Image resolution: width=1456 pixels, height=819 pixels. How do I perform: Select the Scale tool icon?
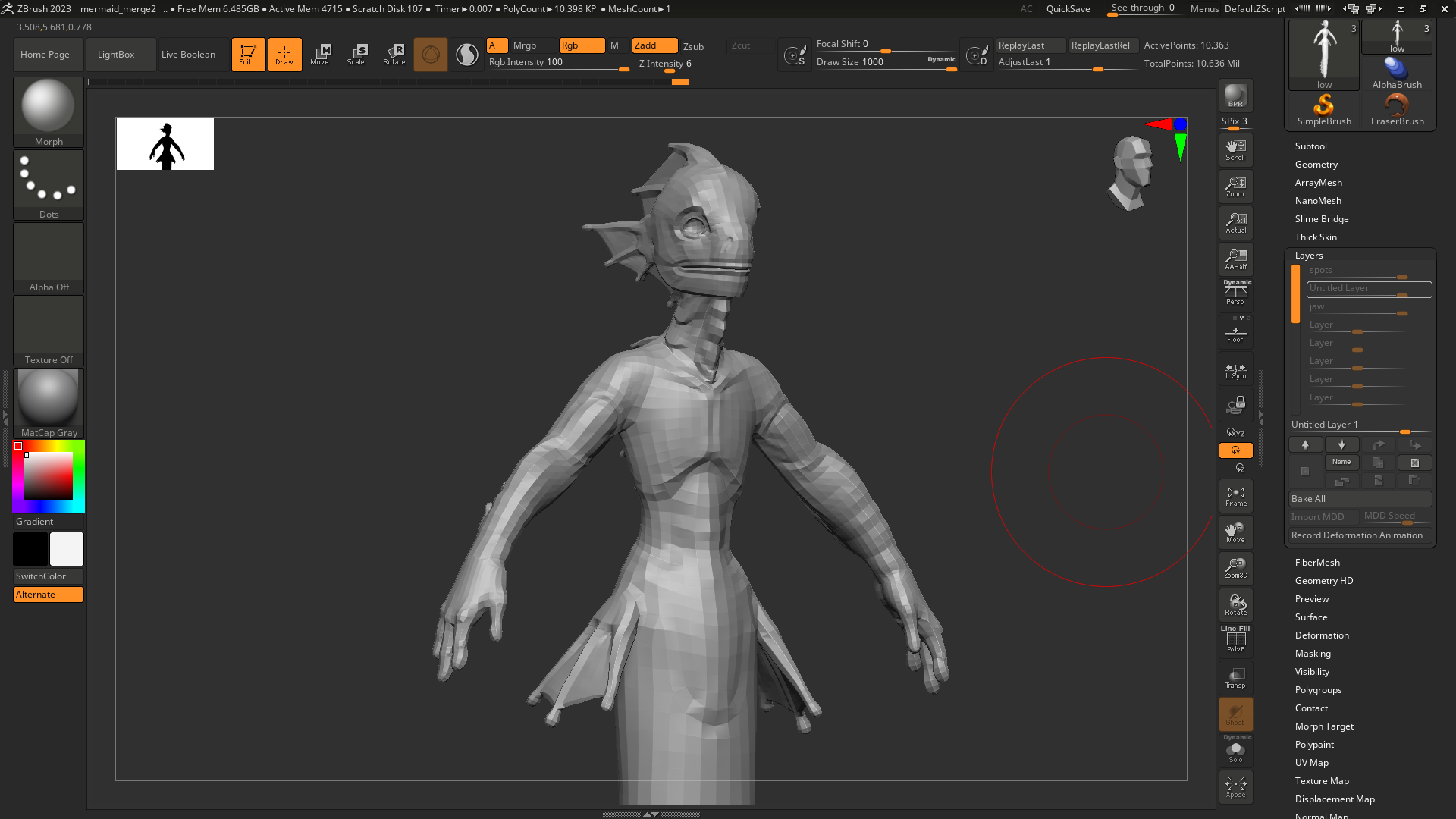[356, 54]
